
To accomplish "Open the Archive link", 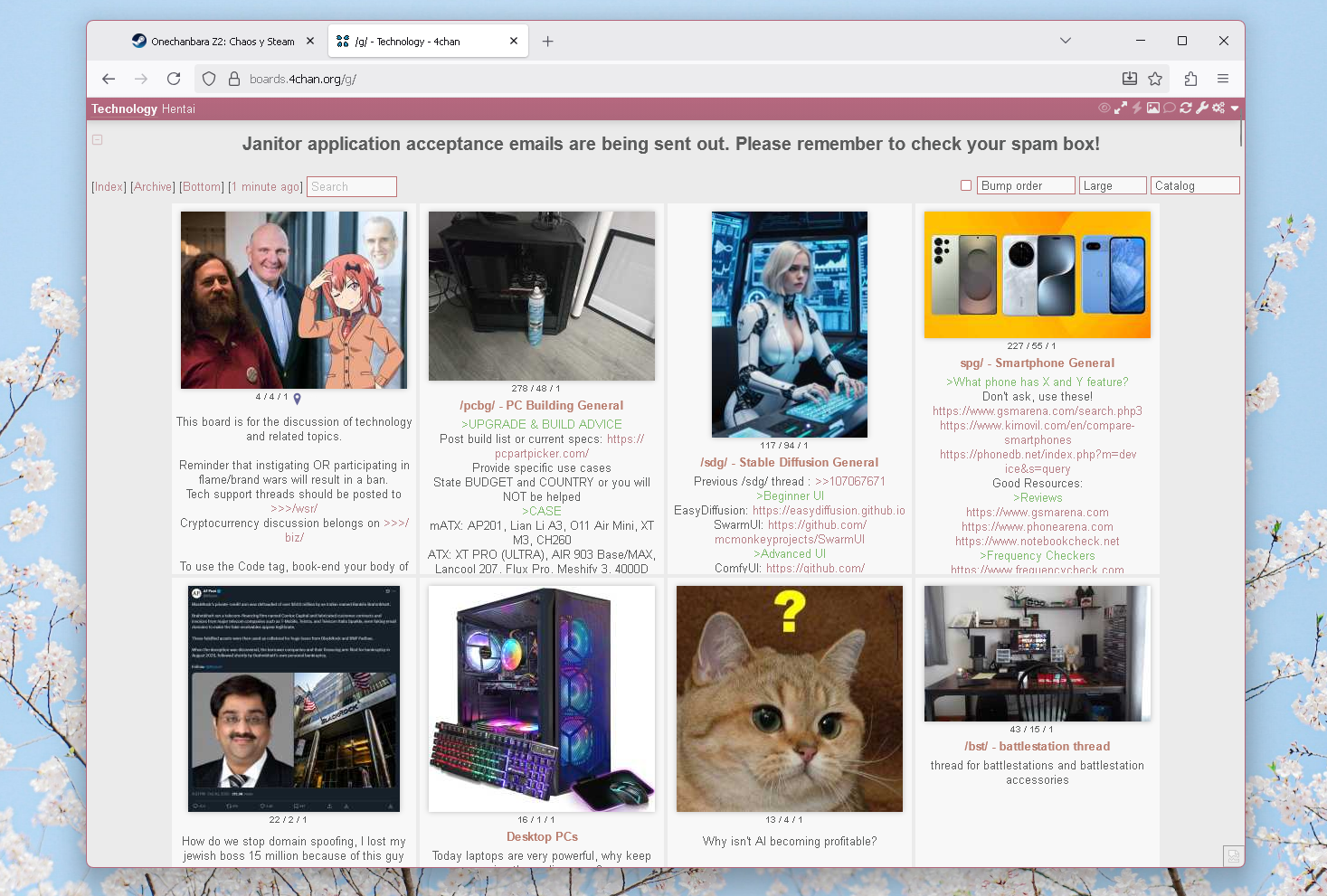I will click(152, 186).
